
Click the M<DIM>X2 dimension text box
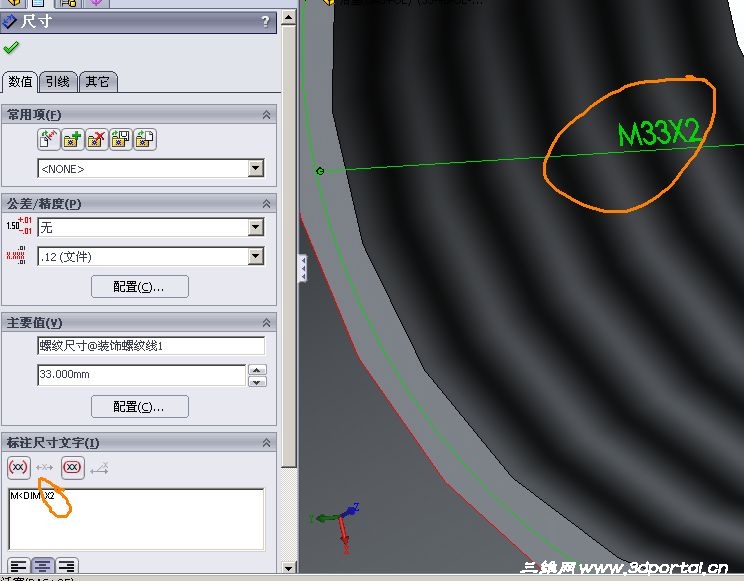click(x=136, y=519)
